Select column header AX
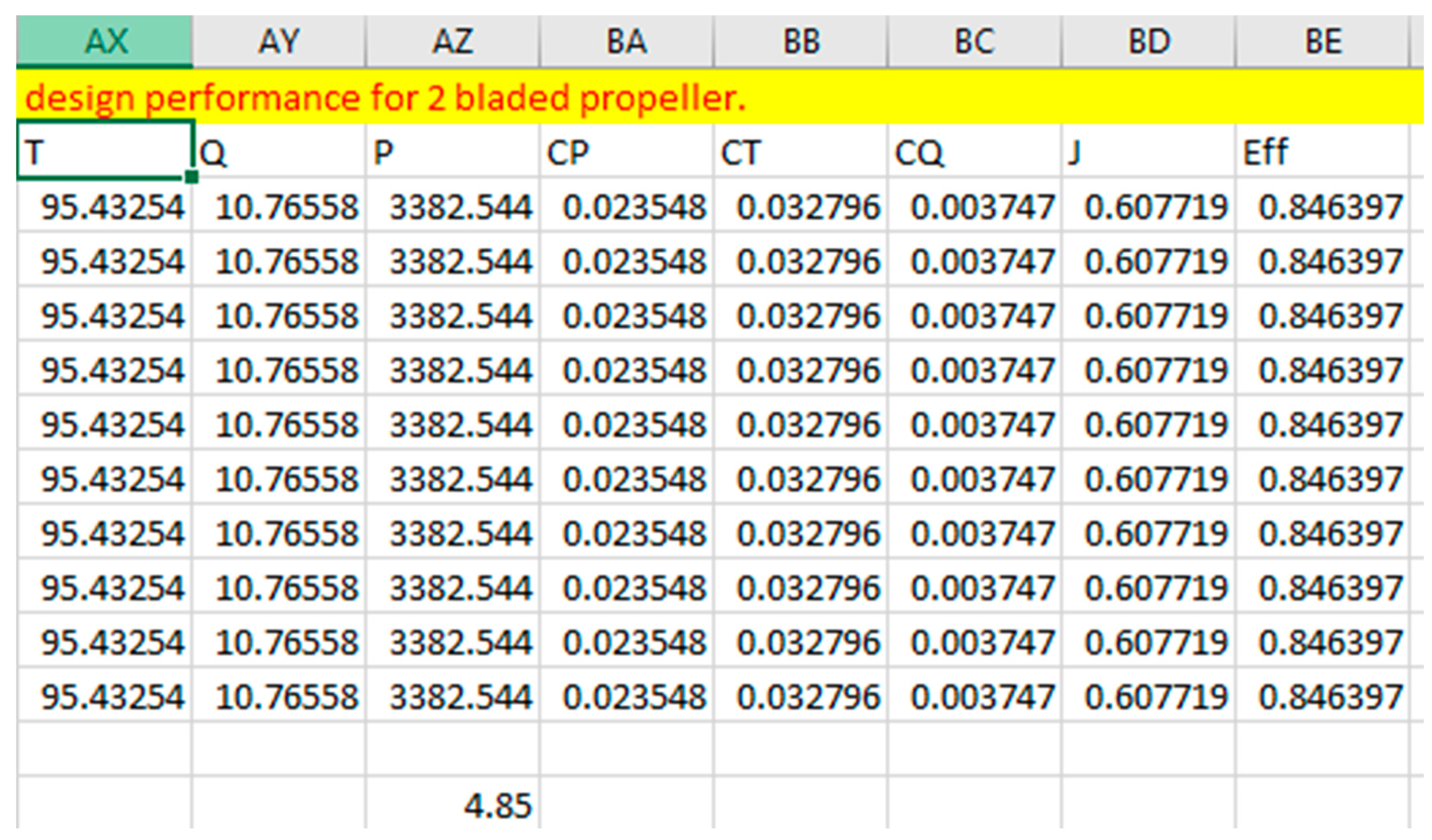The image size is (1432, 840). 105,42
